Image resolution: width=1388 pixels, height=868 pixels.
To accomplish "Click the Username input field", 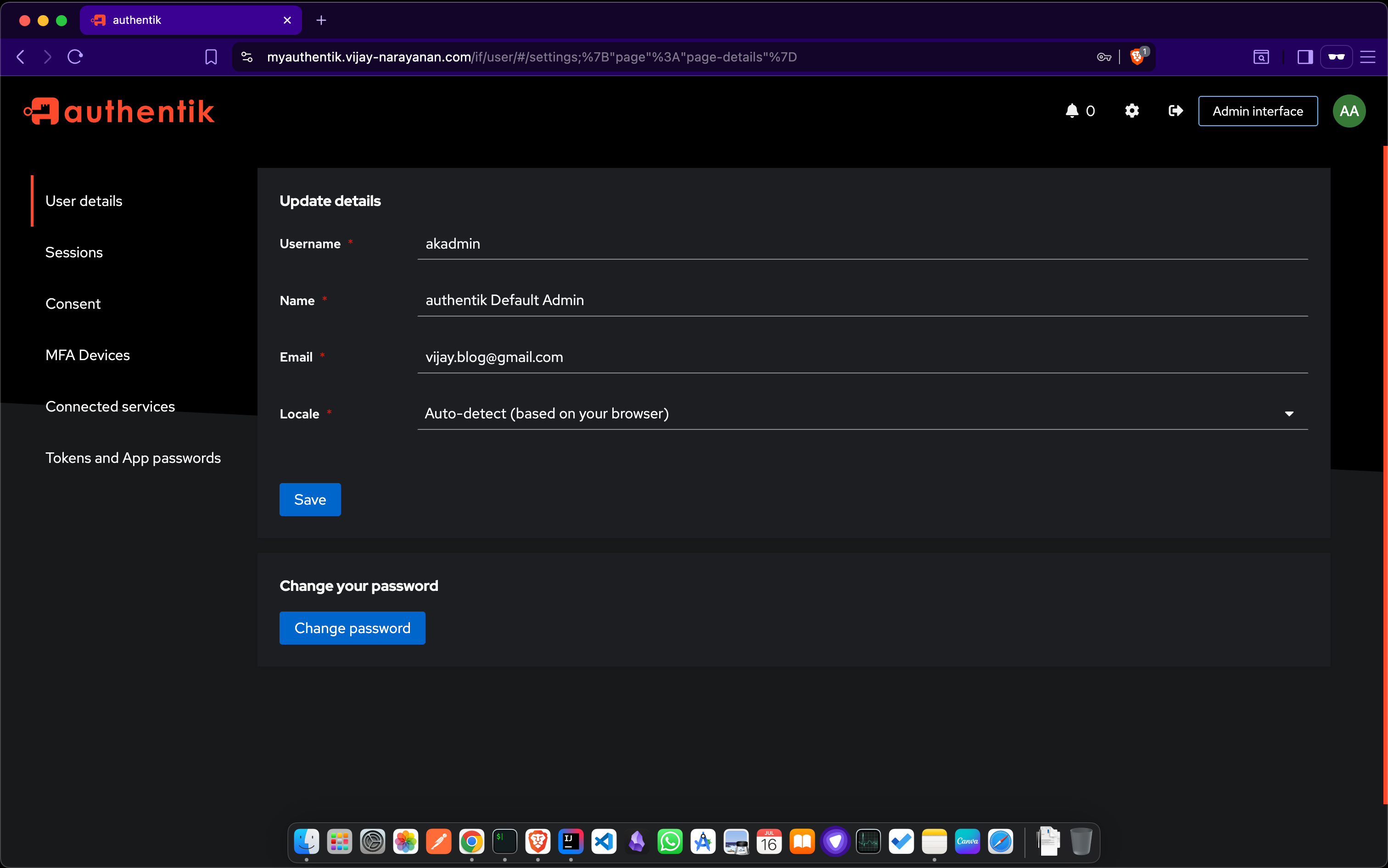I will pos(862,244).
